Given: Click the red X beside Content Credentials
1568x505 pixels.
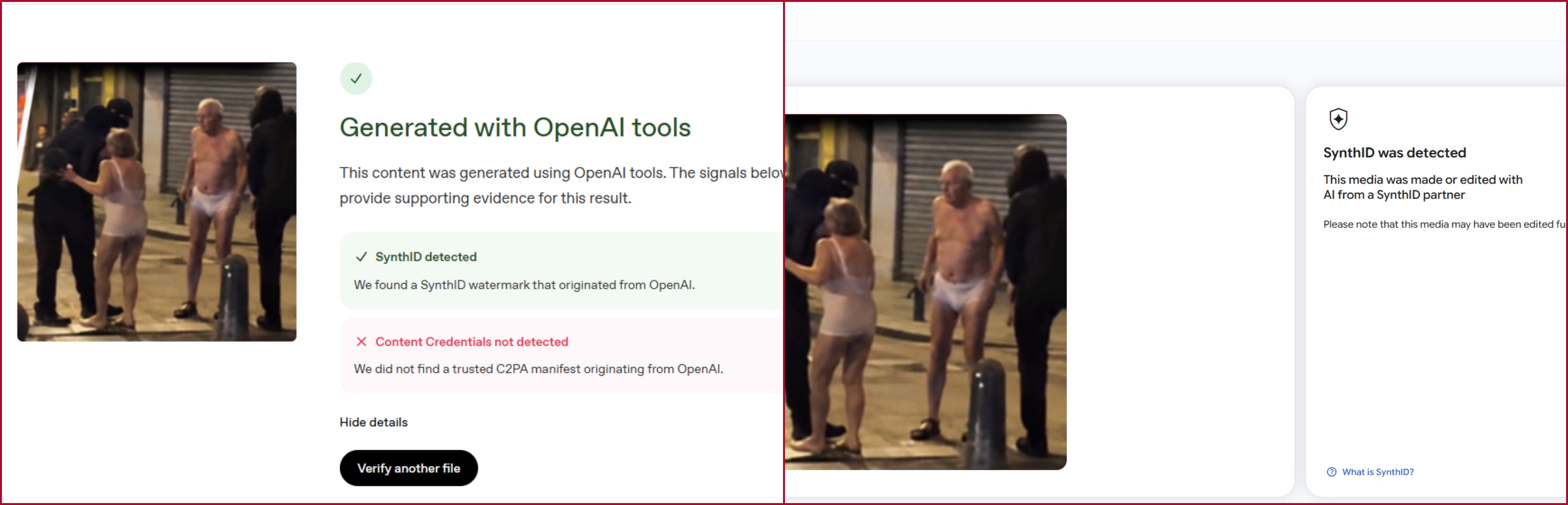Looking at the screenshot, I should (x=361, y=342).
